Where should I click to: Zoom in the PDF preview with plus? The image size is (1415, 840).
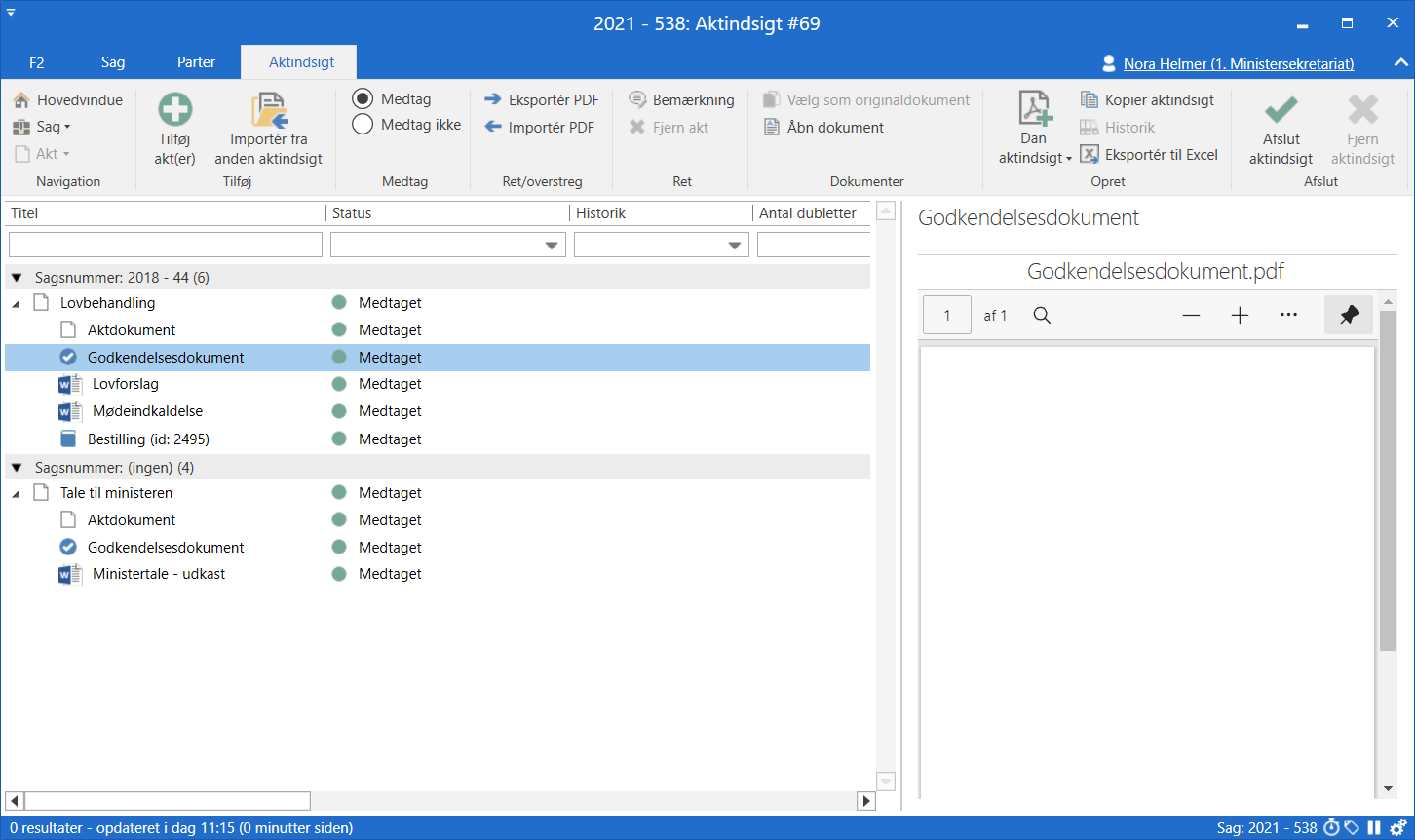[1240, 315]
